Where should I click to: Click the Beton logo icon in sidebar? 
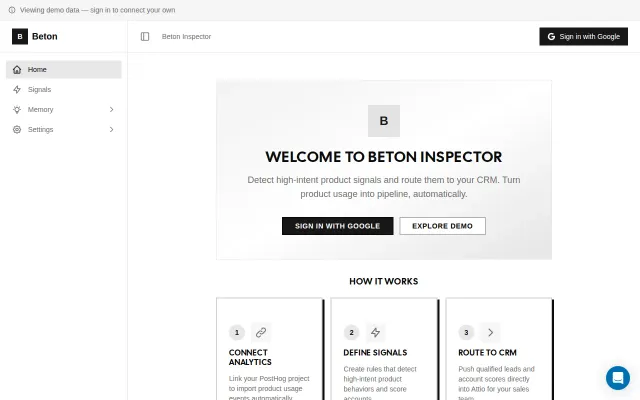[20, 36]
